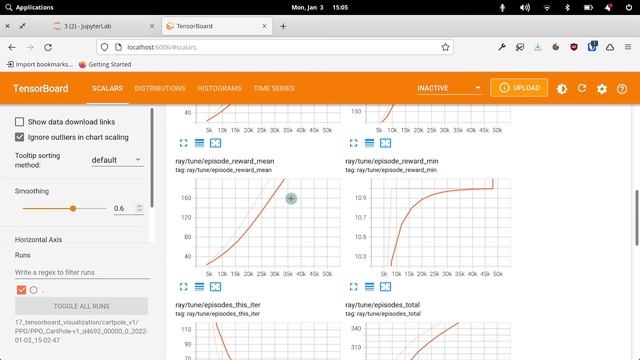Open Firefox downloads panel
This screenshot has height=360, width=640.
click(x=538, y=47)
